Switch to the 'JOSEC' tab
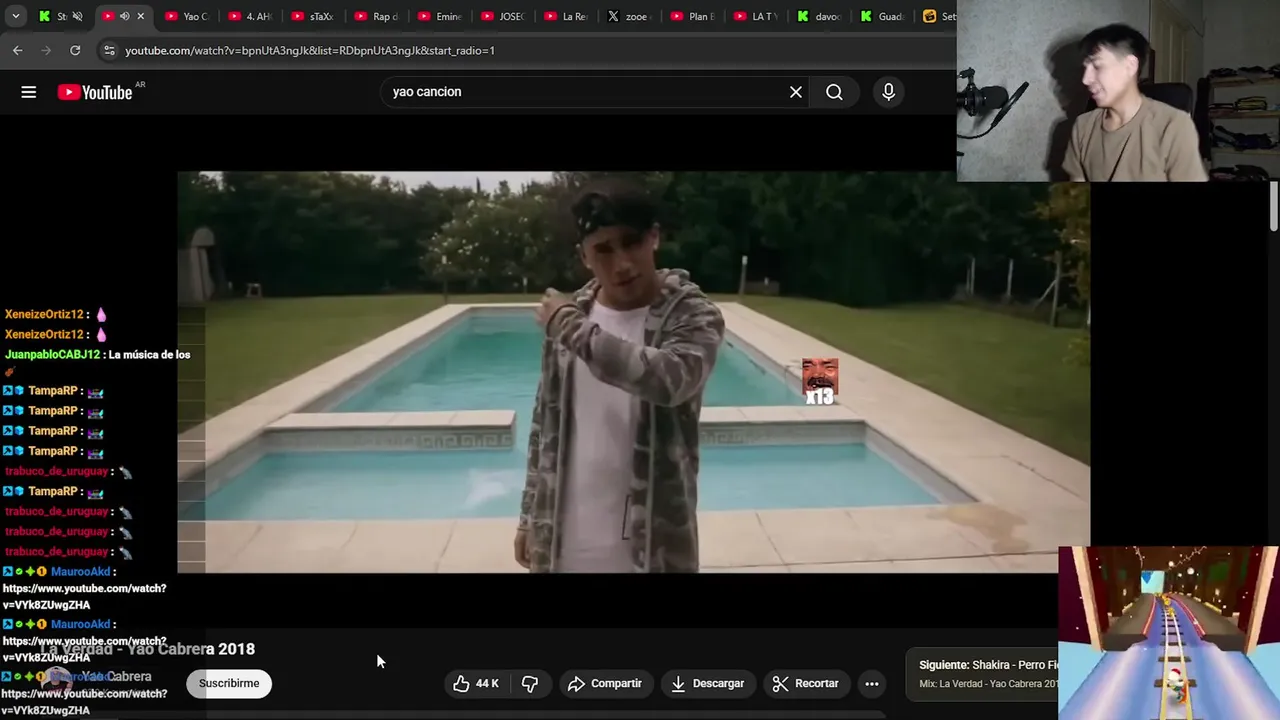The image size is (1280, 720). [502, 16]
